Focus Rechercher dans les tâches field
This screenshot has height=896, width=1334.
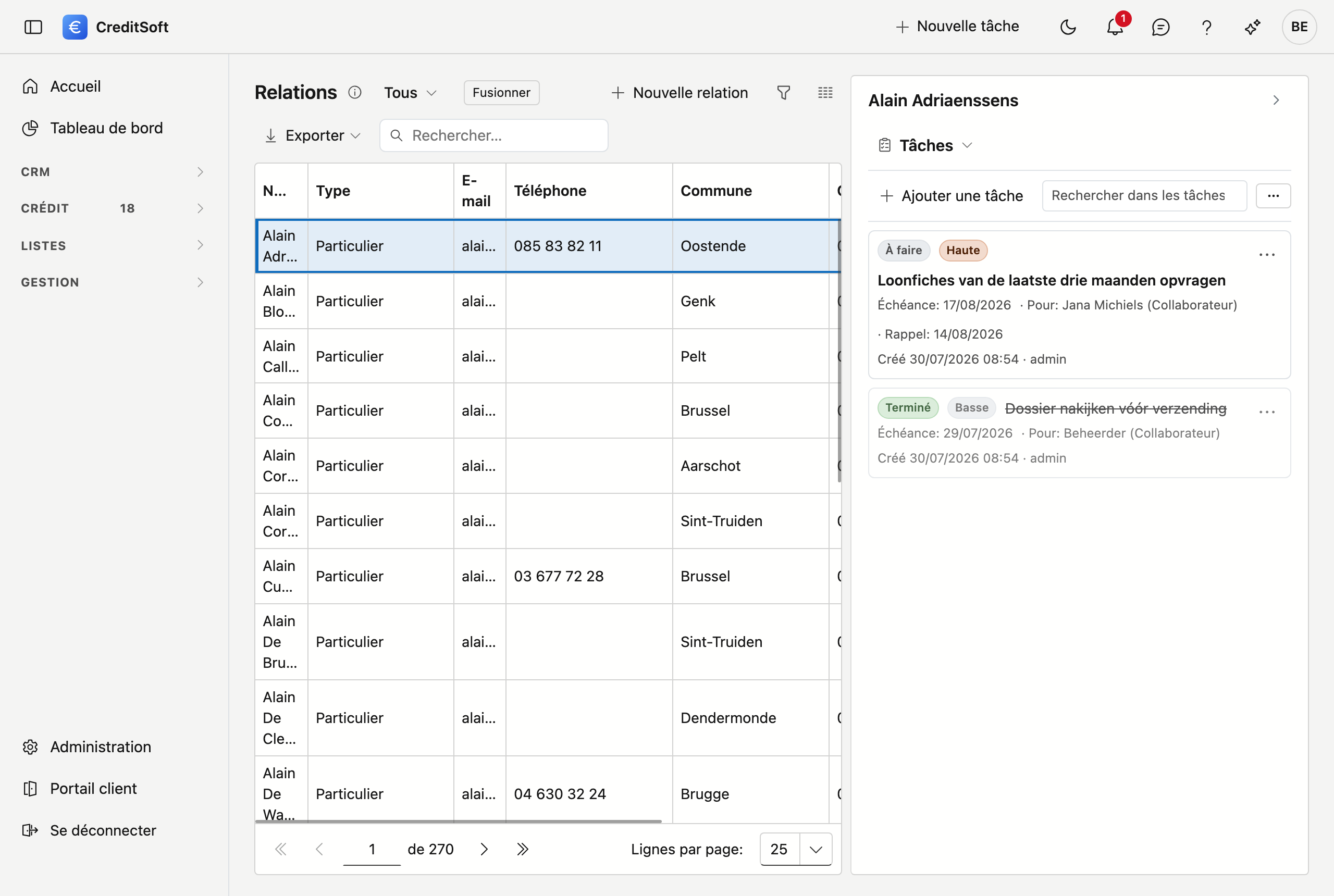[x=1144, y=196]
